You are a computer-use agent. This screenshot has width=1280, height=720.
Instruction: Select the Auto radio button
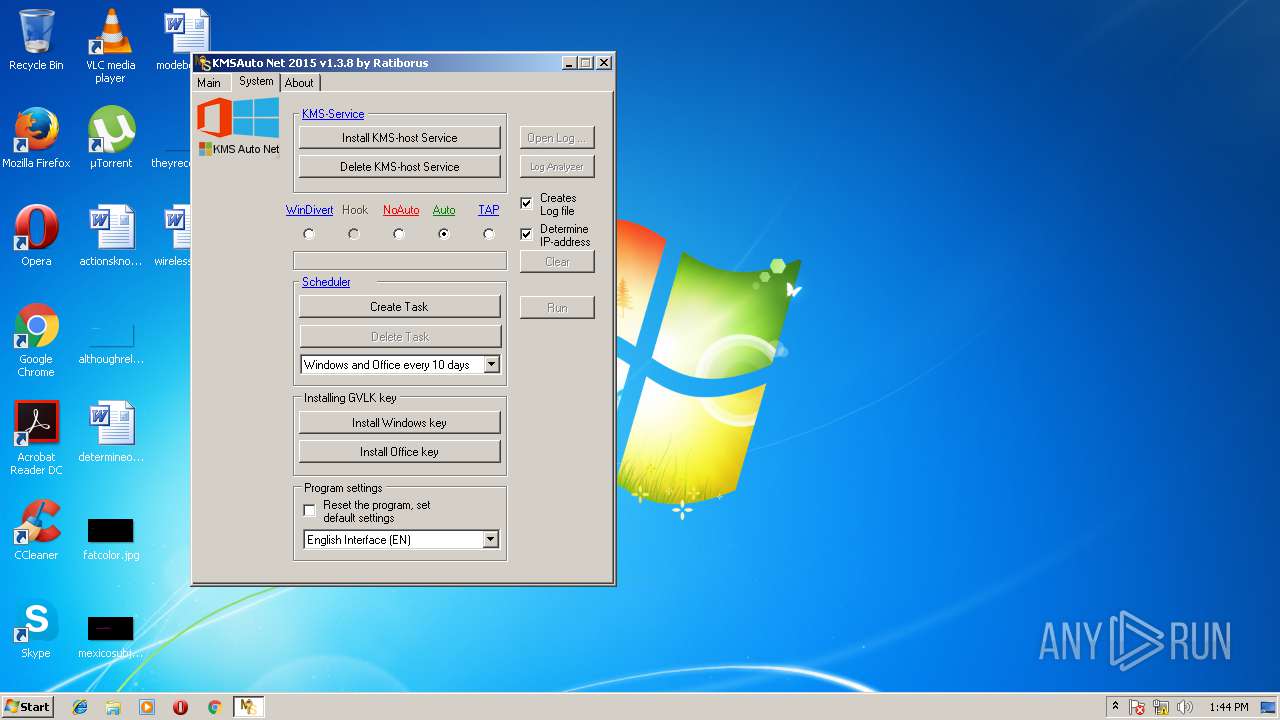[x=444, y=234]
